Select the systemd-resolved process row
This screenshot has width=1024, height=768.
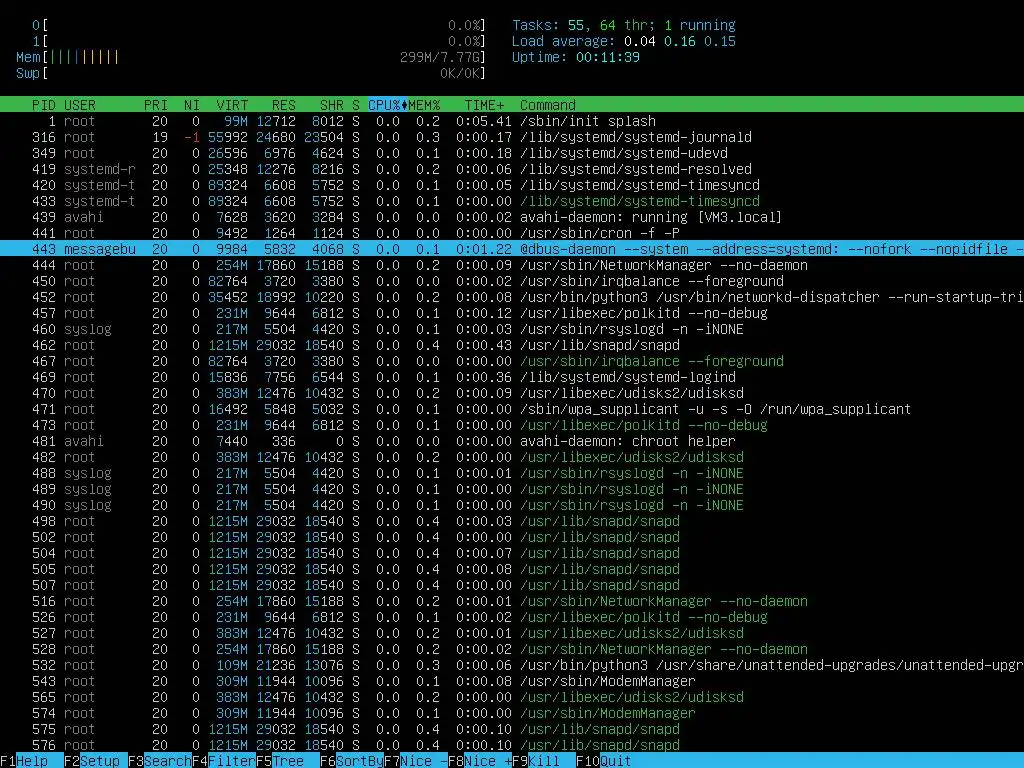pyautogui.click(x=512, y=169)
